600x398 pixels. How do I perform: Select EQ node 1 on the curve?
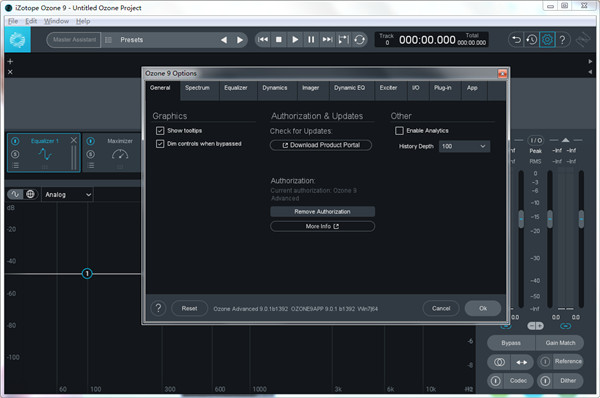pyautogui.click(x=87, y=274)
